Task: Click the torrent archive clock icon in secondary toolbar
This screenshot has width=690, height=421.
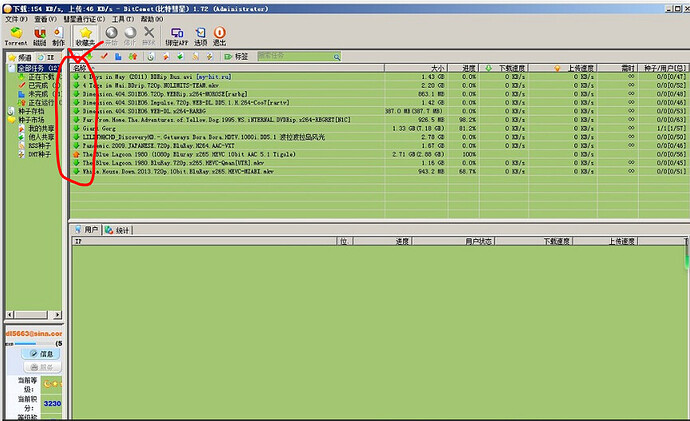Action: pyautogui.click(x=151, y=56)
